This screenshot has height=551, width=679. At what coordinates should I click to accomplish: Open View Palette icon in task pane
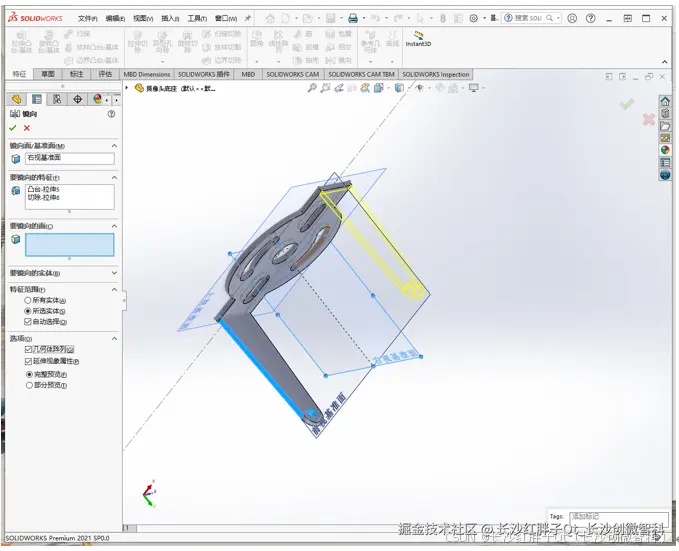[666, 138]
